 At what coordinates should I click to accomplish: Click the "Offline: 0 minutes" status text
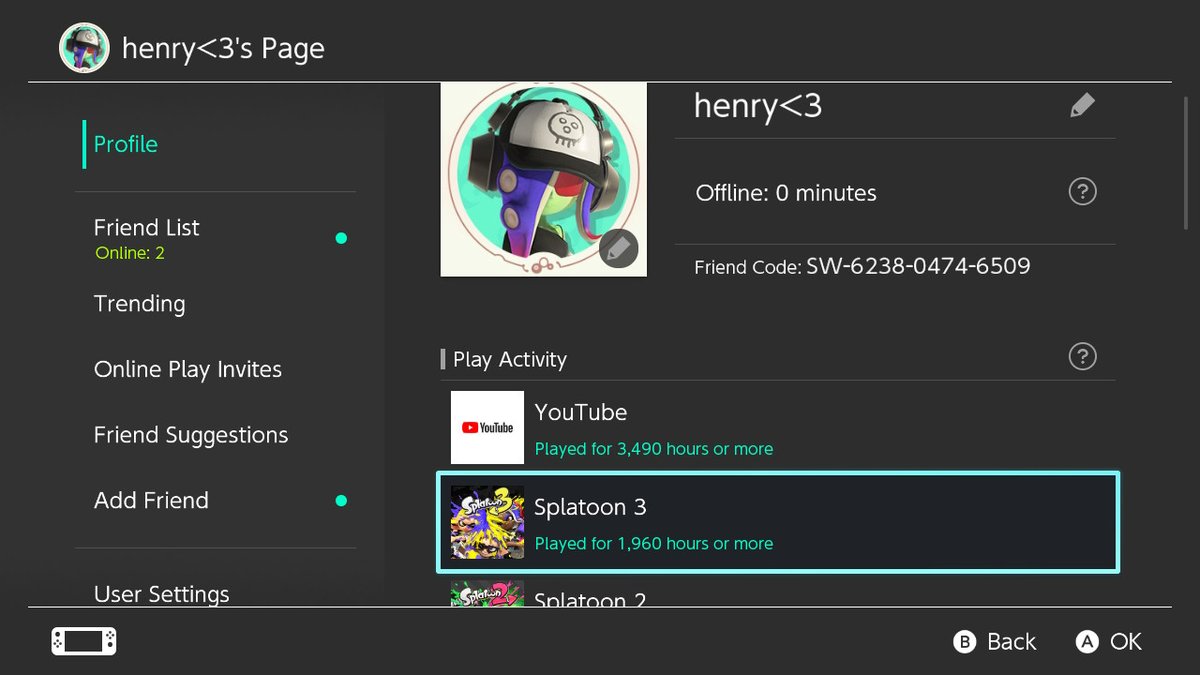click(x=786, y=193)
